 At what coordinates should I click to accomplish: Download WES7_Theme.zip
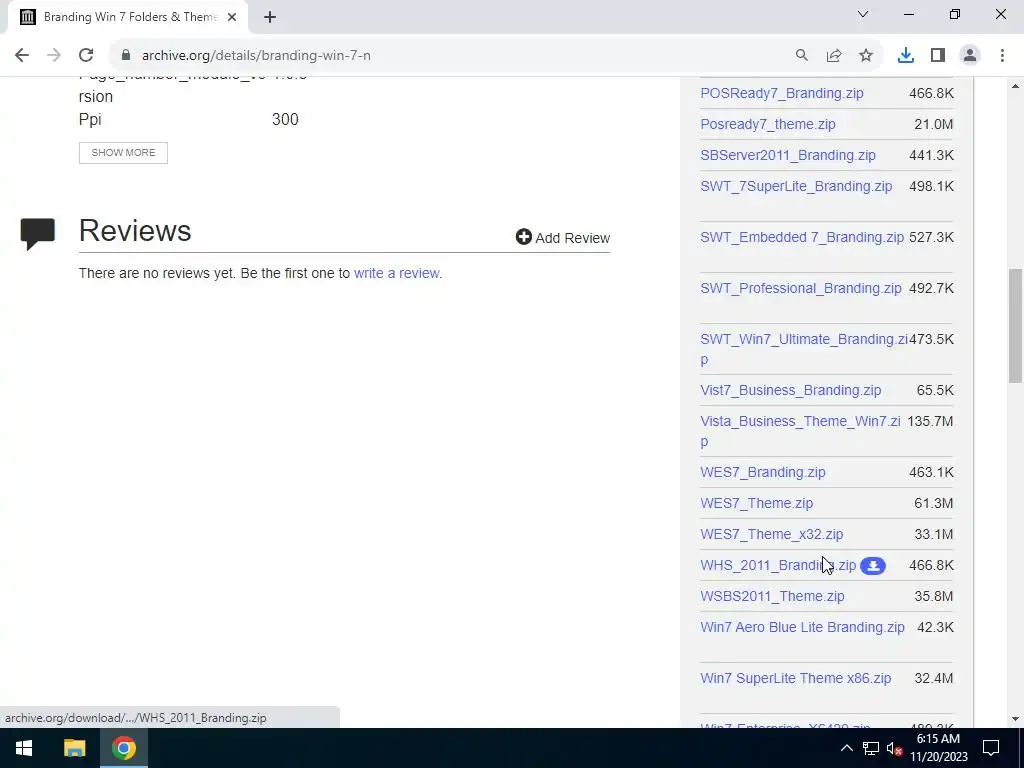tap(756, 504)
